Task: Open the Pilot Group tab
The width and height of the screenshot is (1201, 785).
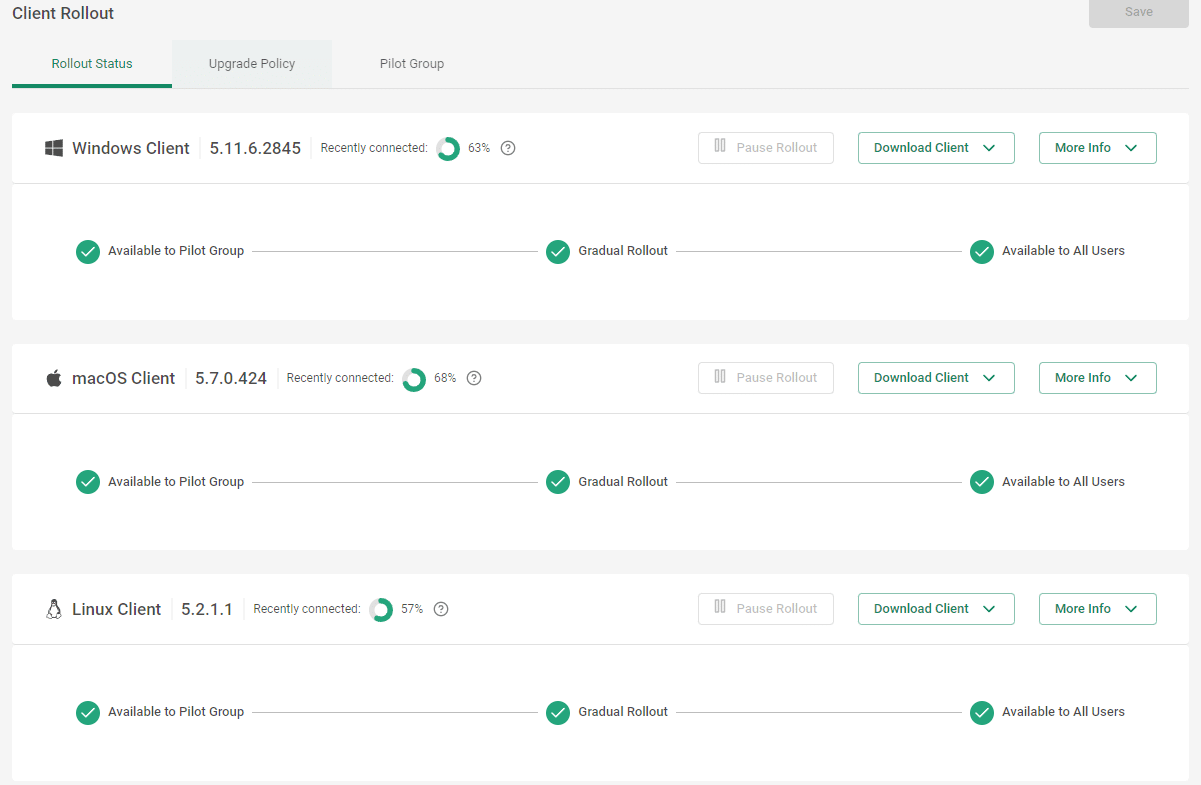Action: coord(412,64)
